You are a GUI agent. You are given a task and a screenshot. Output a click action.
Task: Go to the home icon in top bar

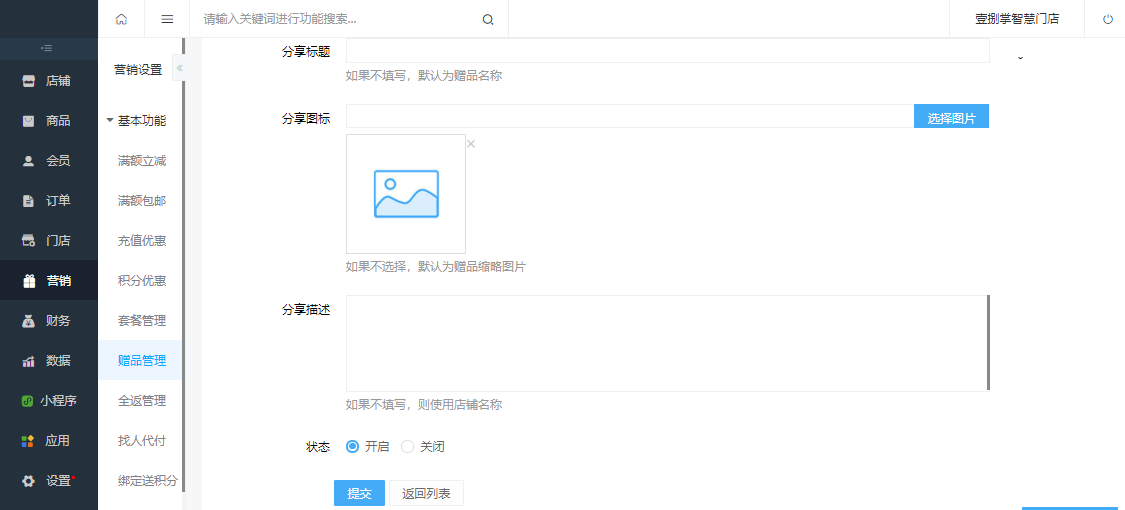pyautogui.click(x=121, y=19)
